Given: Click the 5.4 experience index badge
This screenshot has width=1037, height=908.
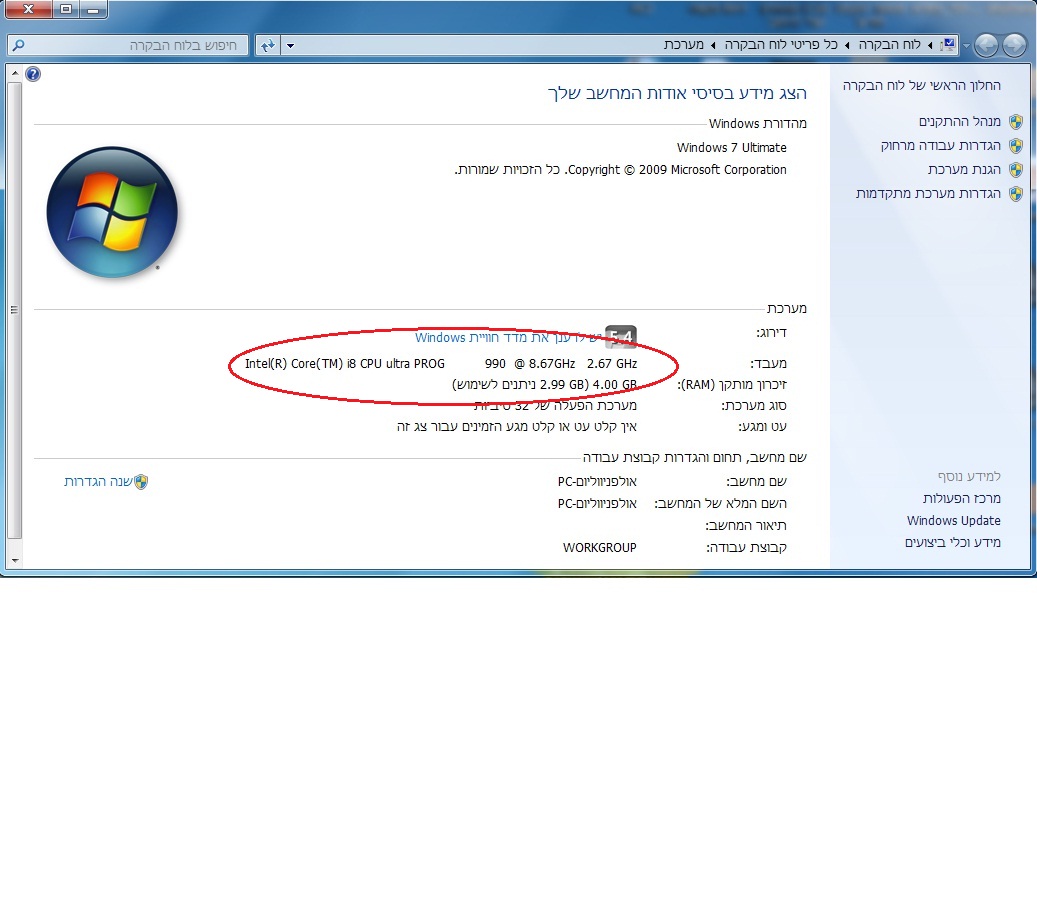Looking at the screenshot, I should click(x=621, y=337).
